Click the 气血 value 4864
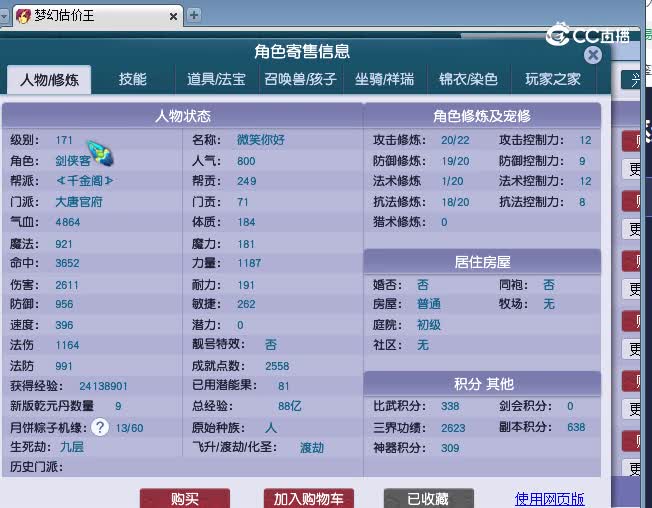 [x=68, y=222]
